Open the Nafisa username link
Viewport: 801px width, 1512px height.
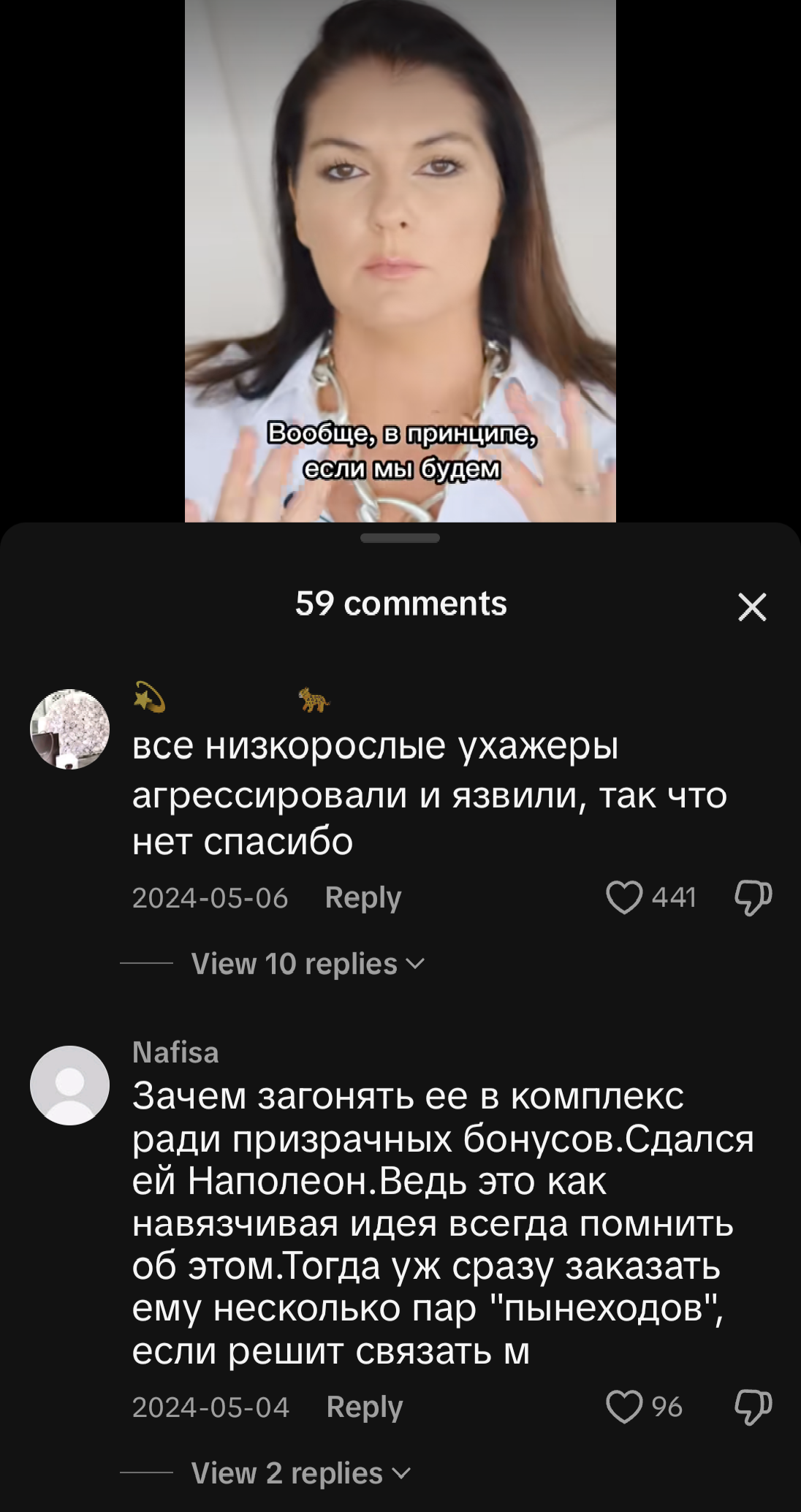coord(175,1052)
